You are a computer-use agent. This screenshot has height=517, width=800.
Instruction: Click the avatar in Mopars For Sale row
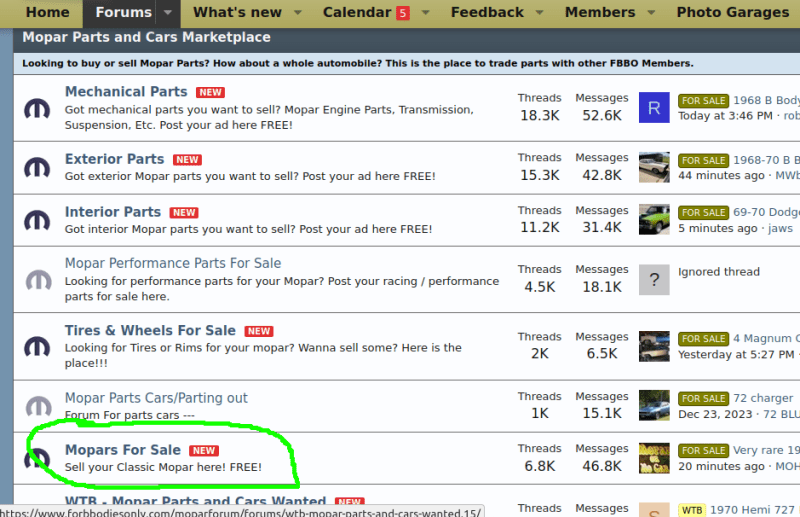pyautogui.click(x=654, y=458)
